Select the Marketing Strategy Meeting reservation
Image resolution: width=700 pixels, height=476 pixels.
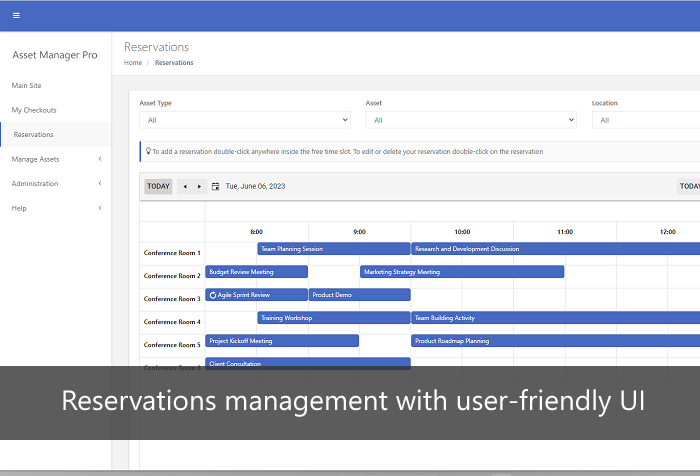point(462,271)
